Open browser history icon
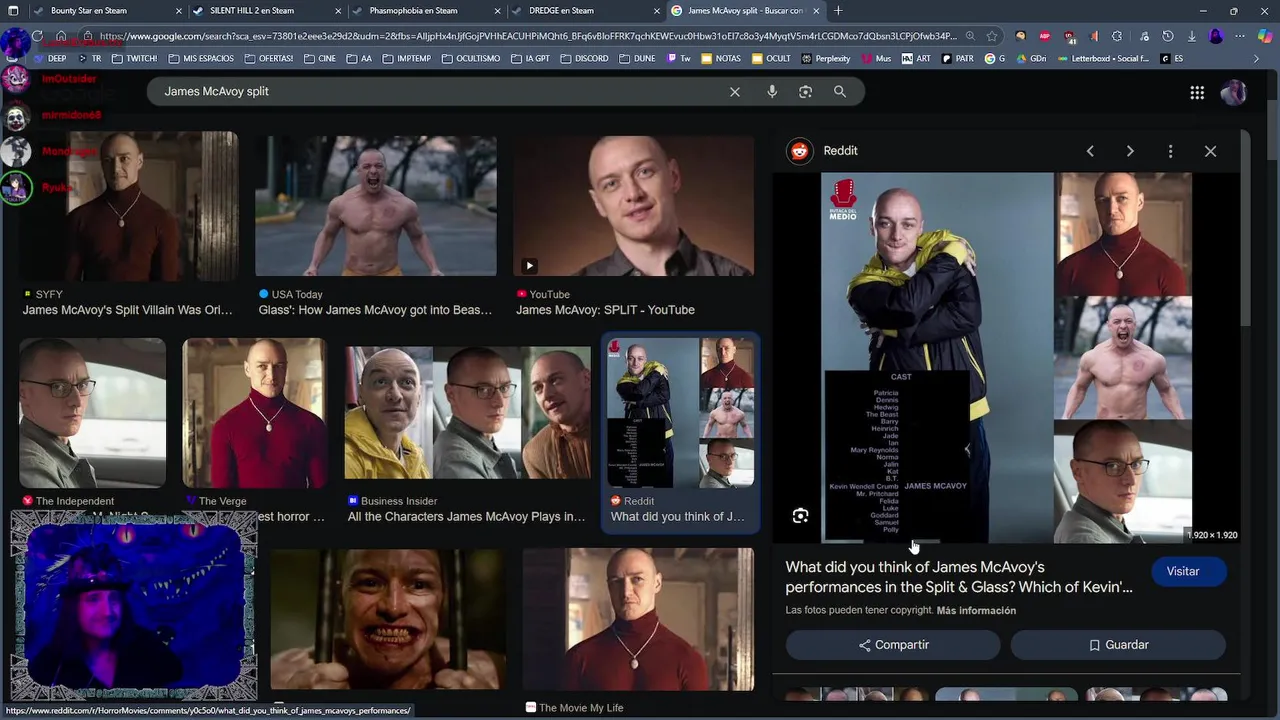The height and width of the screenshot is (720, 1280). tap(1168, 36)
